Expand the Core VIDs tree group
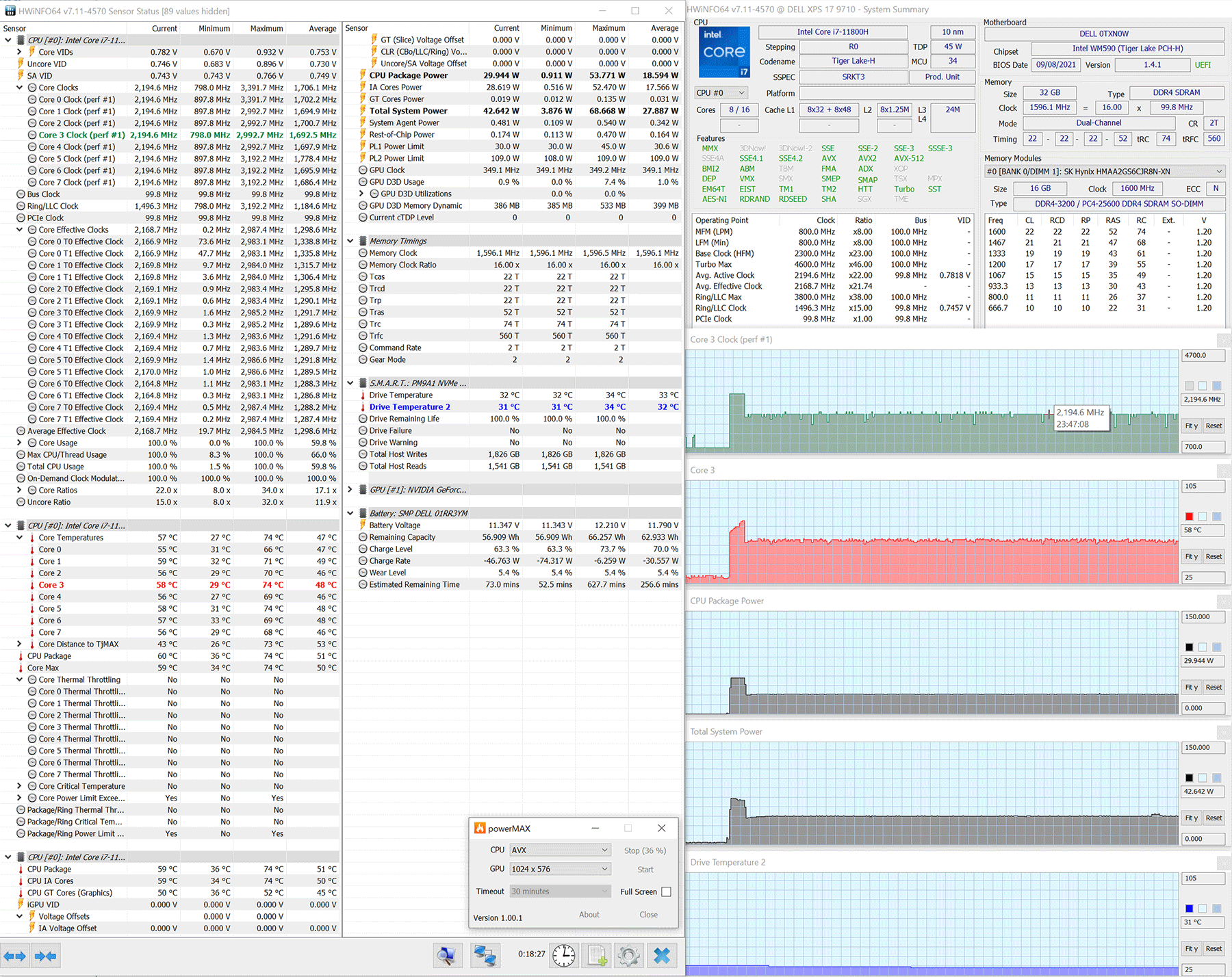Image resolution: width=1232 pixels, height=977 pixels. click(x=19, y=52)
